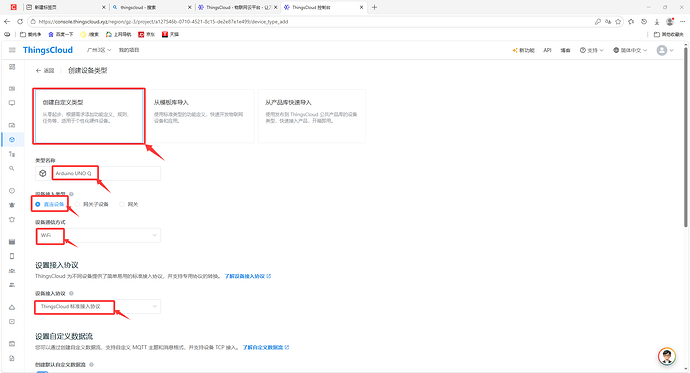Open 我的项目 in the top navigation
Image resolution: width=690 pixels, height=373 pixels.
pyautogui.click(x=129, y=50)
